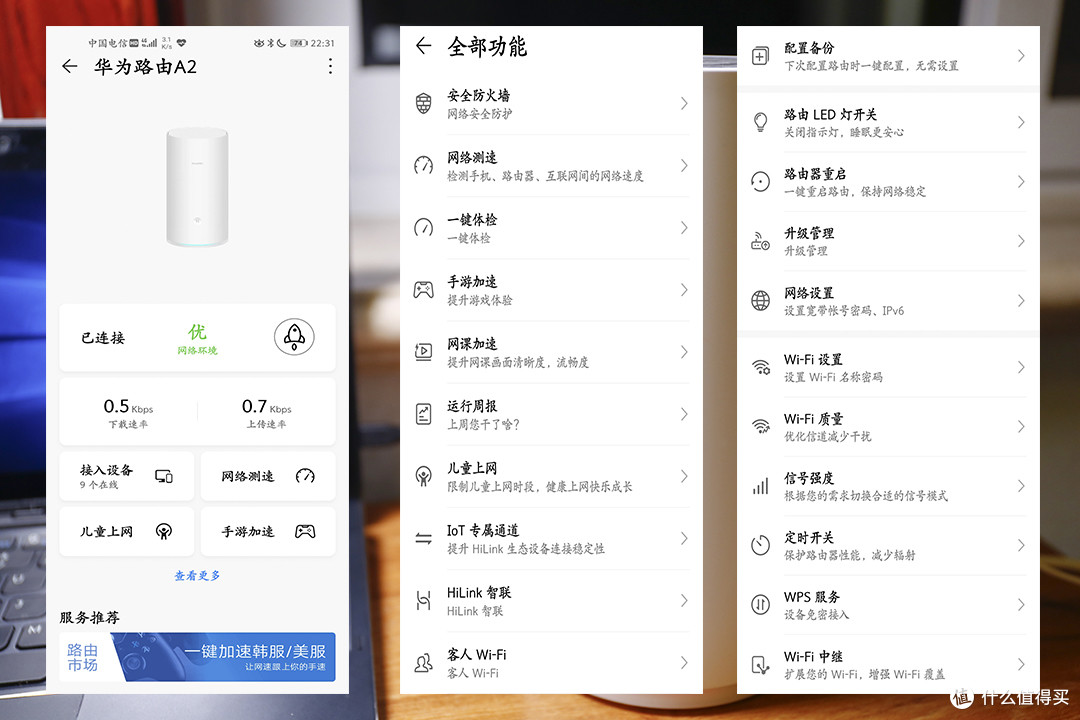Viewport: 1080px width, 720px height.
Task: Tap the 升级管理 router icon
Action: [x=760, y=241]
